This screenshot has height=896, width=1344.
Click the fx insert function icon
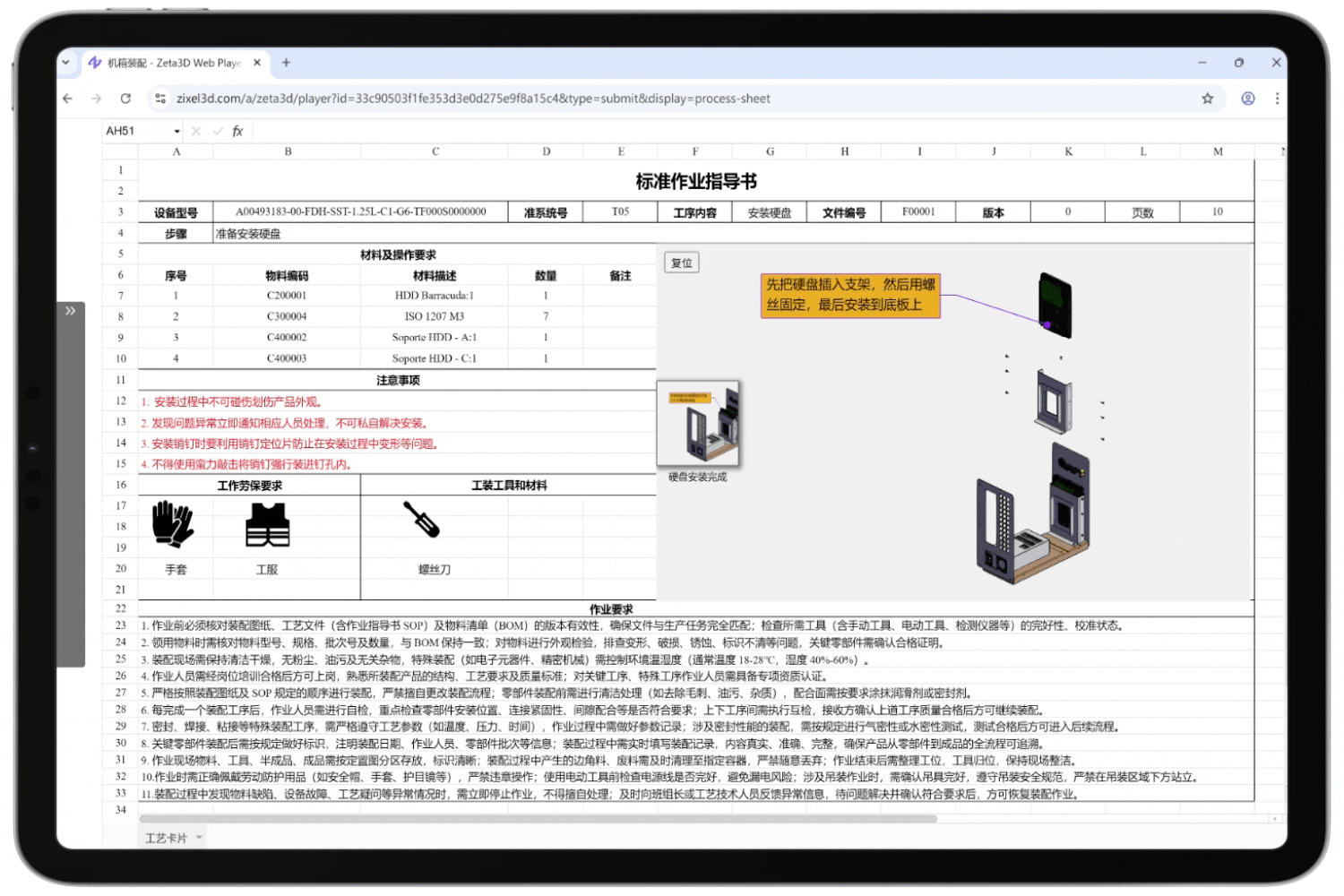[x=237, y=131]
